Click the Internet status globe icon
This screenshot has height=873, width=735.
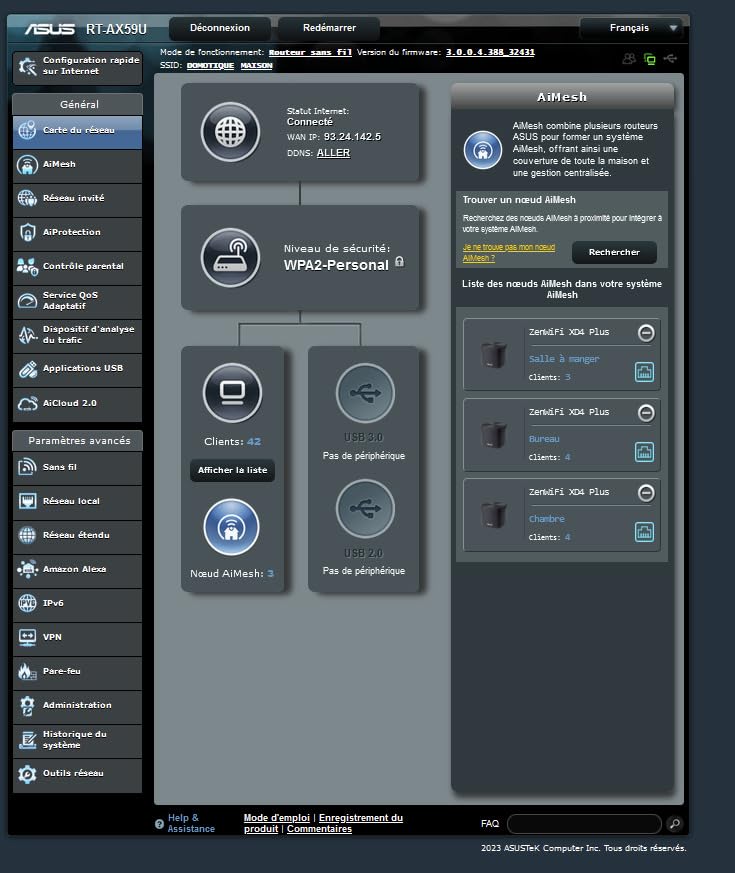pyautogui.click(x=230, y=132)
